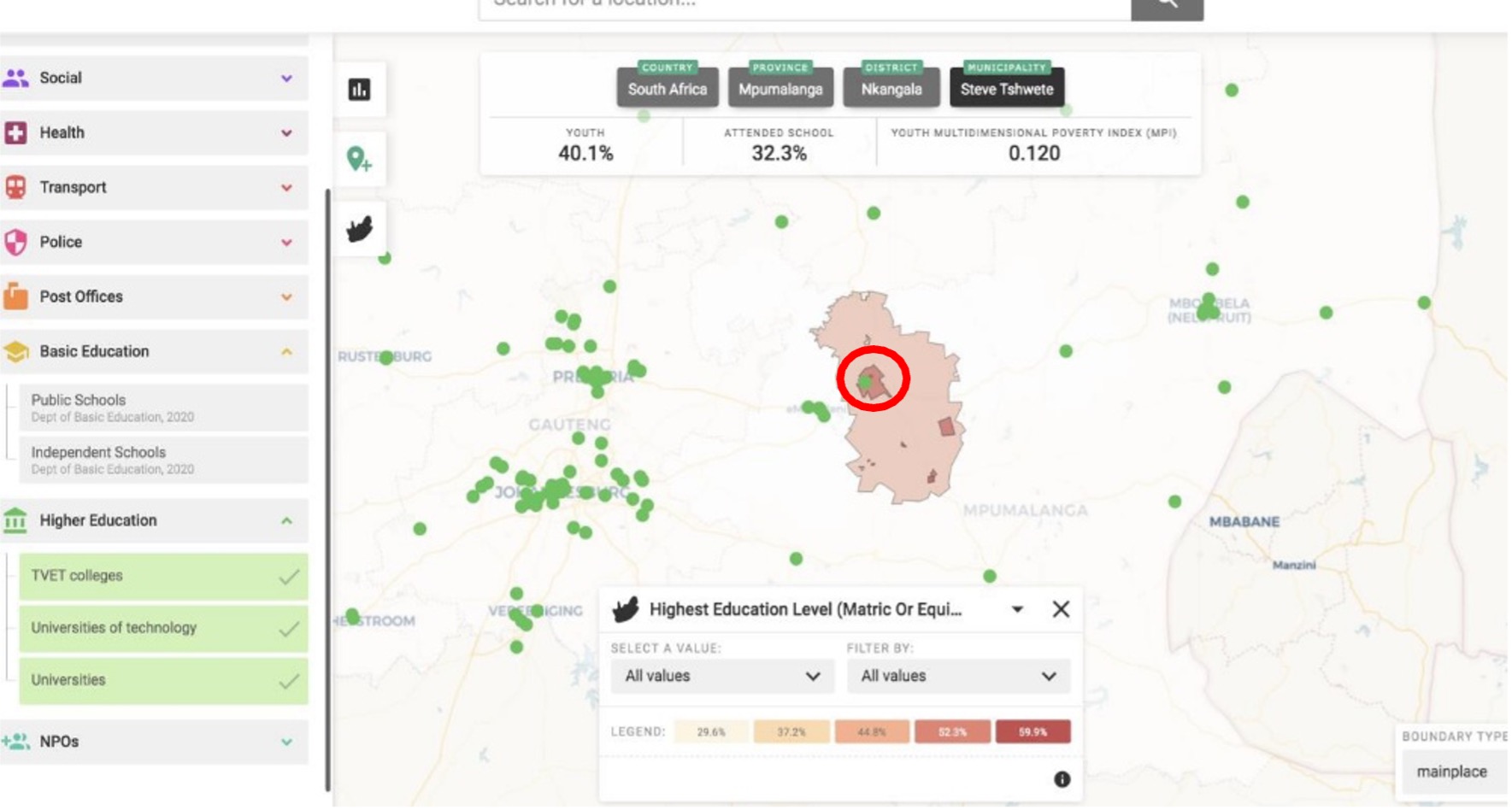Viewport: 1512px width, 810px height.
Task: Click the add location pin icon
Action: (359, 159)
